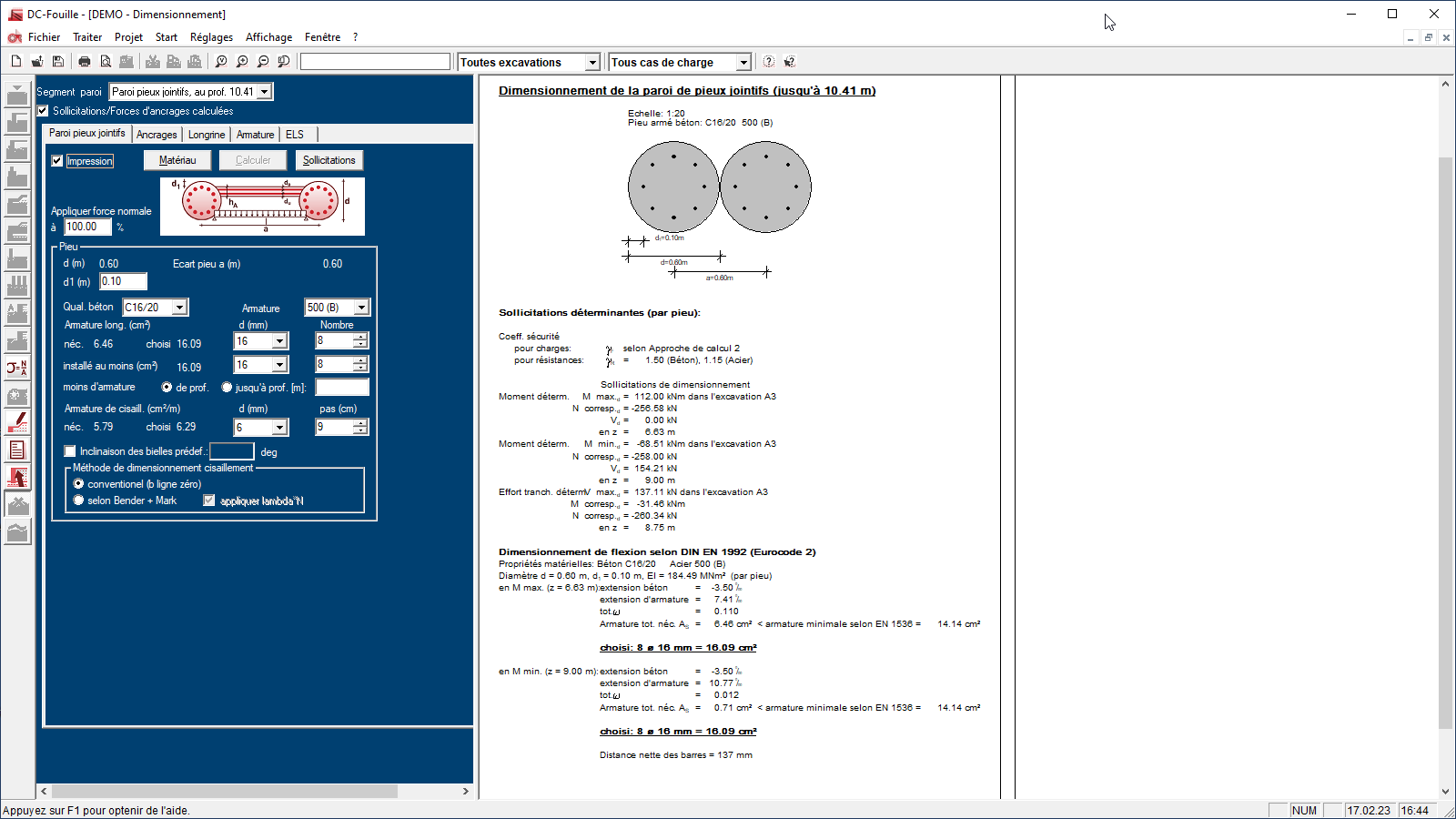Click the greyed Calculer button
Screen dimensions: 1456x819
pyautogui.click(x=253, y=160)
